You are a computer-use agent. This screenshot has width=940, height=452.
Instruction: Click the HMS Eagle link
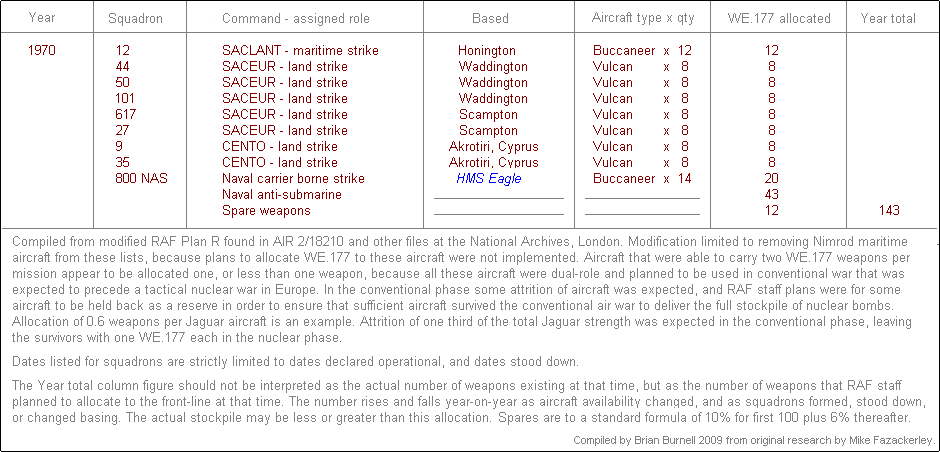(x=489, y=179)
